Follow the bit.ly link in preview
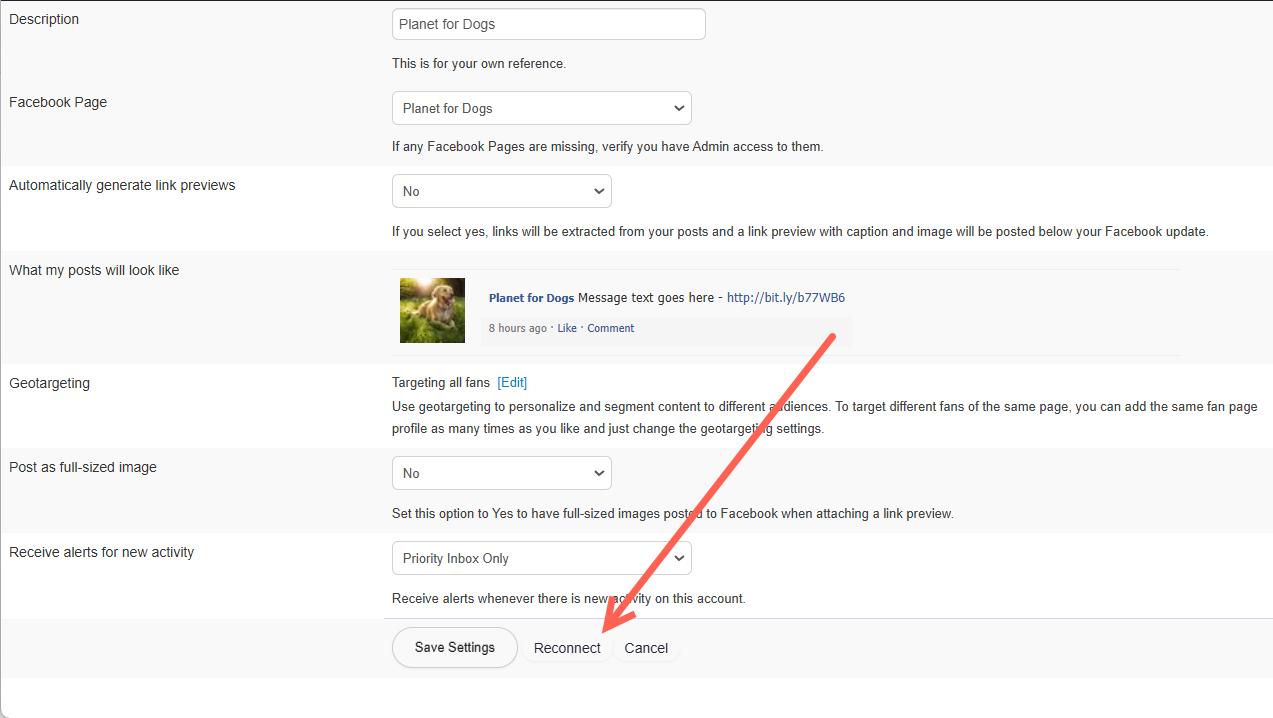Viewport: 1273px width, 718px height. click(786, 298)
